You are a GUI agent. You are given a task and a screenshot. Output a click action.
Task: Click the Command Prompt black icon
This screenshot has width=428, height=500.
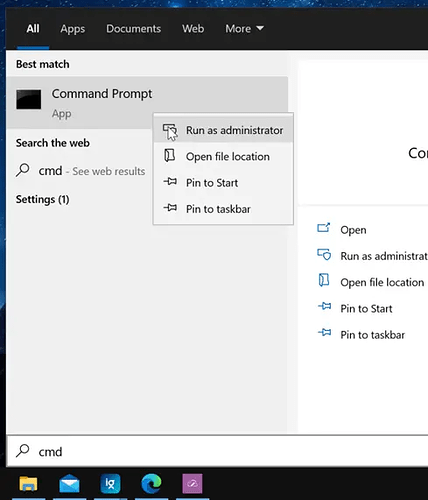(x=29, y=99)
